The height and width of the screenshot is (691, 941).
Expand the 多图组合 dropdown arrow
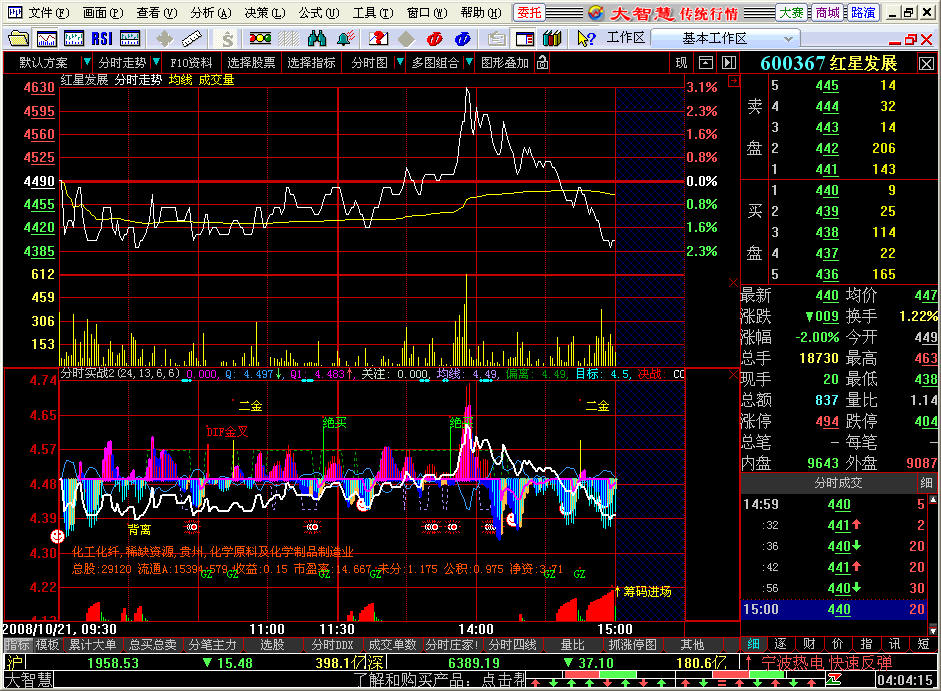click(x=469, y=62)
